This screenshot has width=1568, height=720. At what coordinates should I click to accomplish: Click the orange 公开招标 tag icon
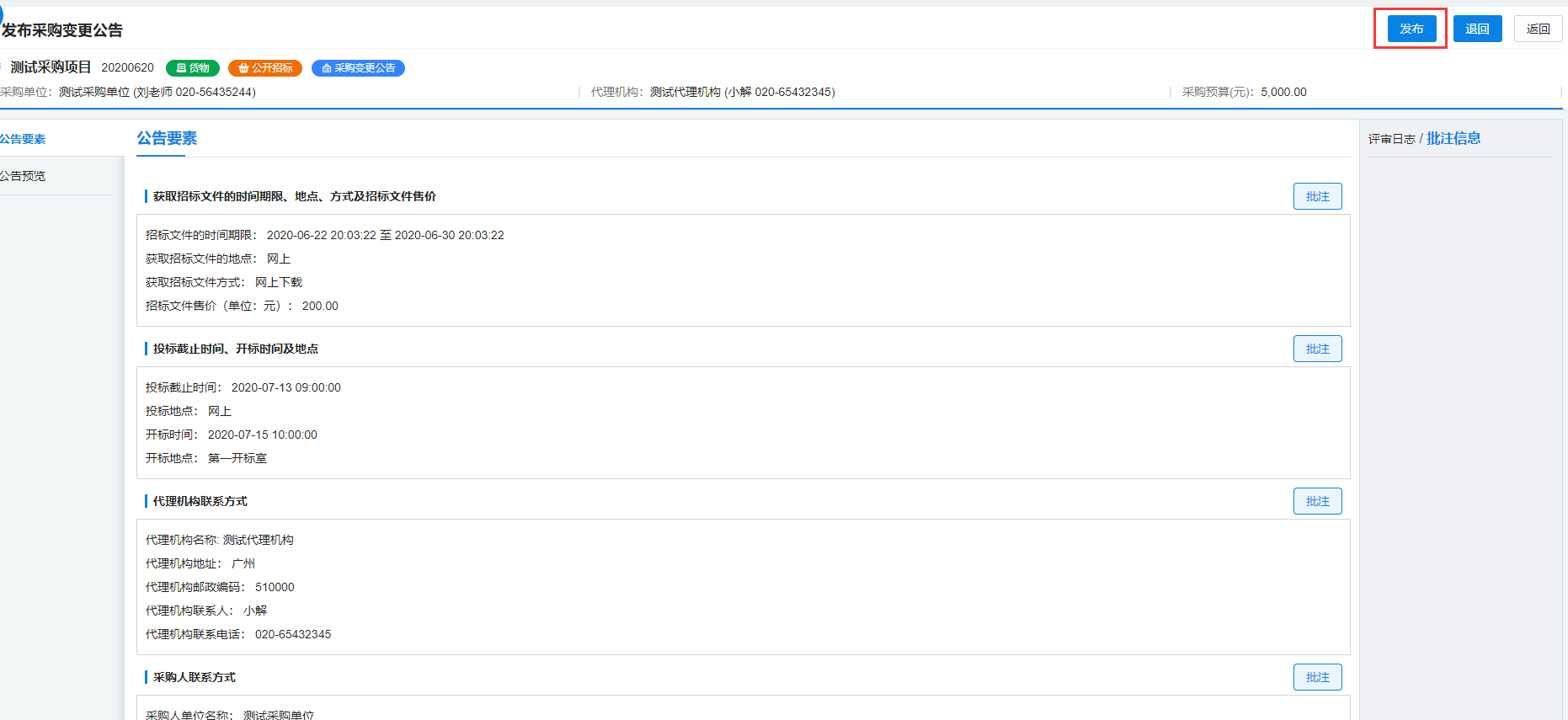[244, 68]
